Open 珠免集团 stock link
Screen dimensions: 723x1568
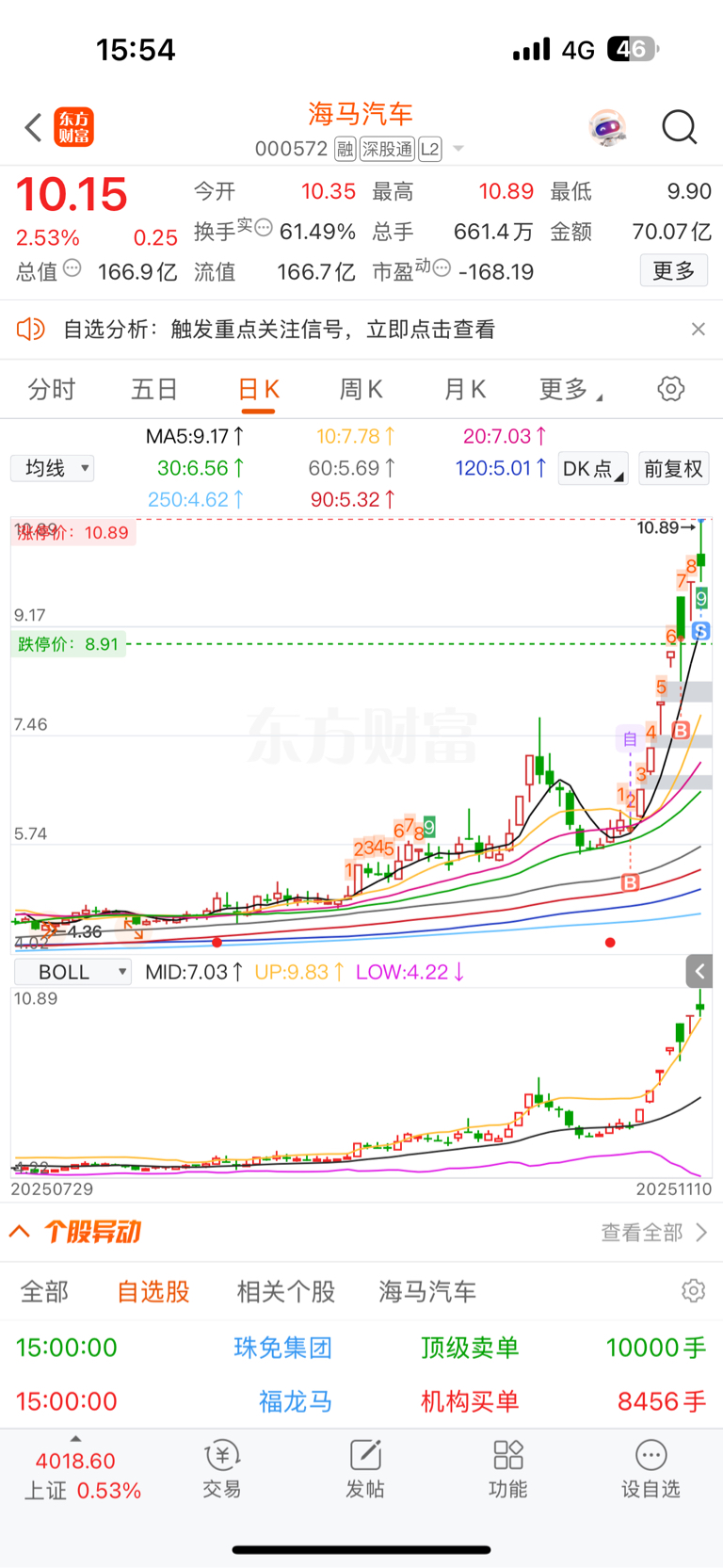[x=282, y=1348]
